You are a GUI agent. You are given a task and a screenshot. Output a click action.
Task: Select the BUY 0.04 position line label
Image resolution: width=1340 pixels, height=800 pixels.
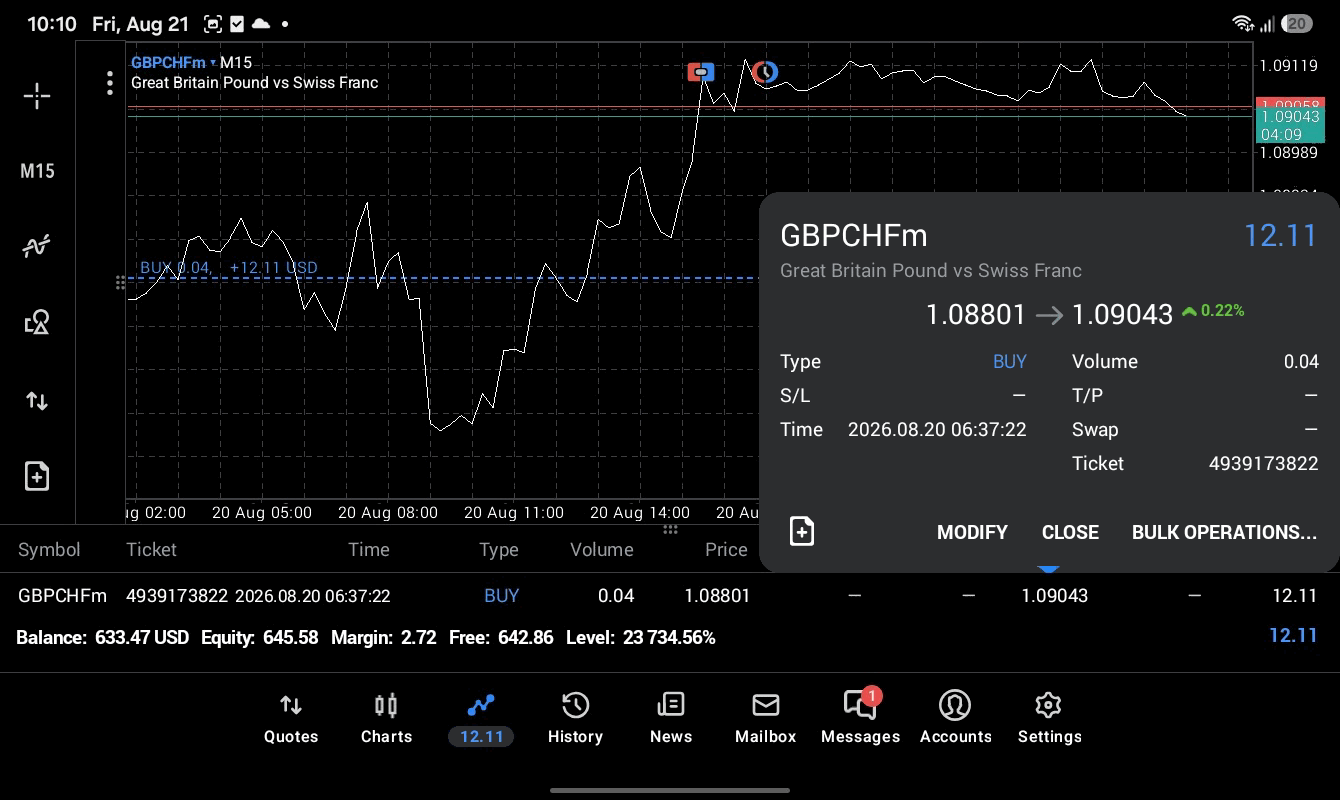(229, 267)
